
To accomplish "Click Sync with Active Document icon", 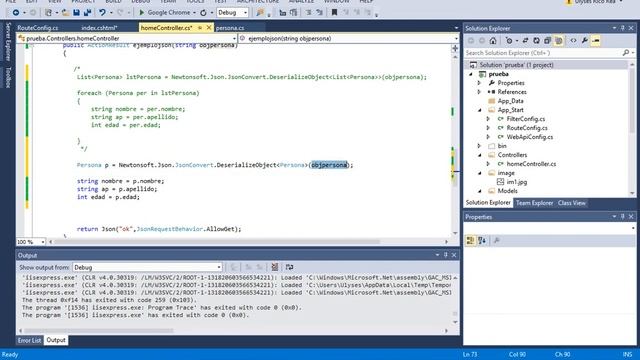I will [x=525, y=40].
